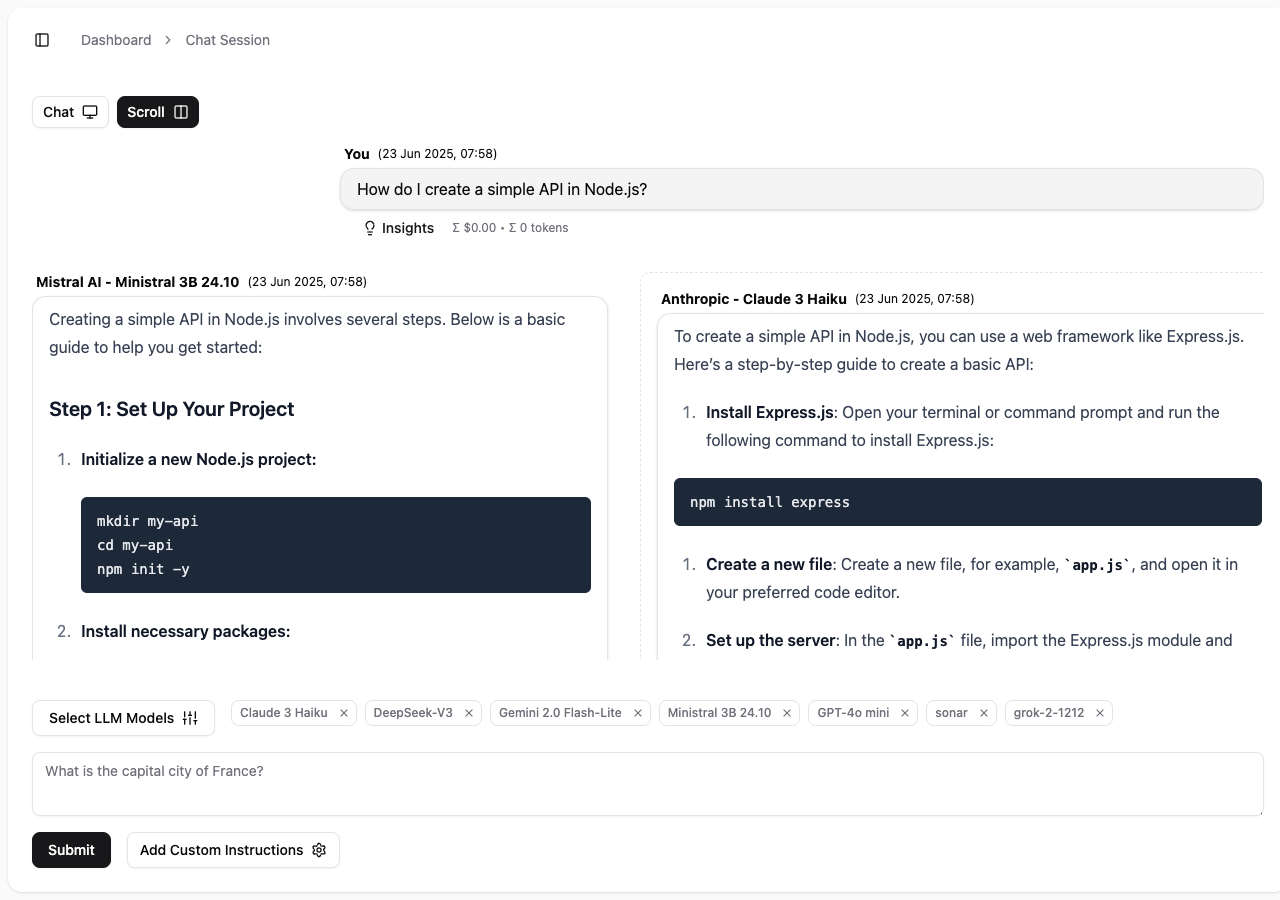
Task: Click 'Initialize a new Node.js project:' item
Action: click(198, 459)
